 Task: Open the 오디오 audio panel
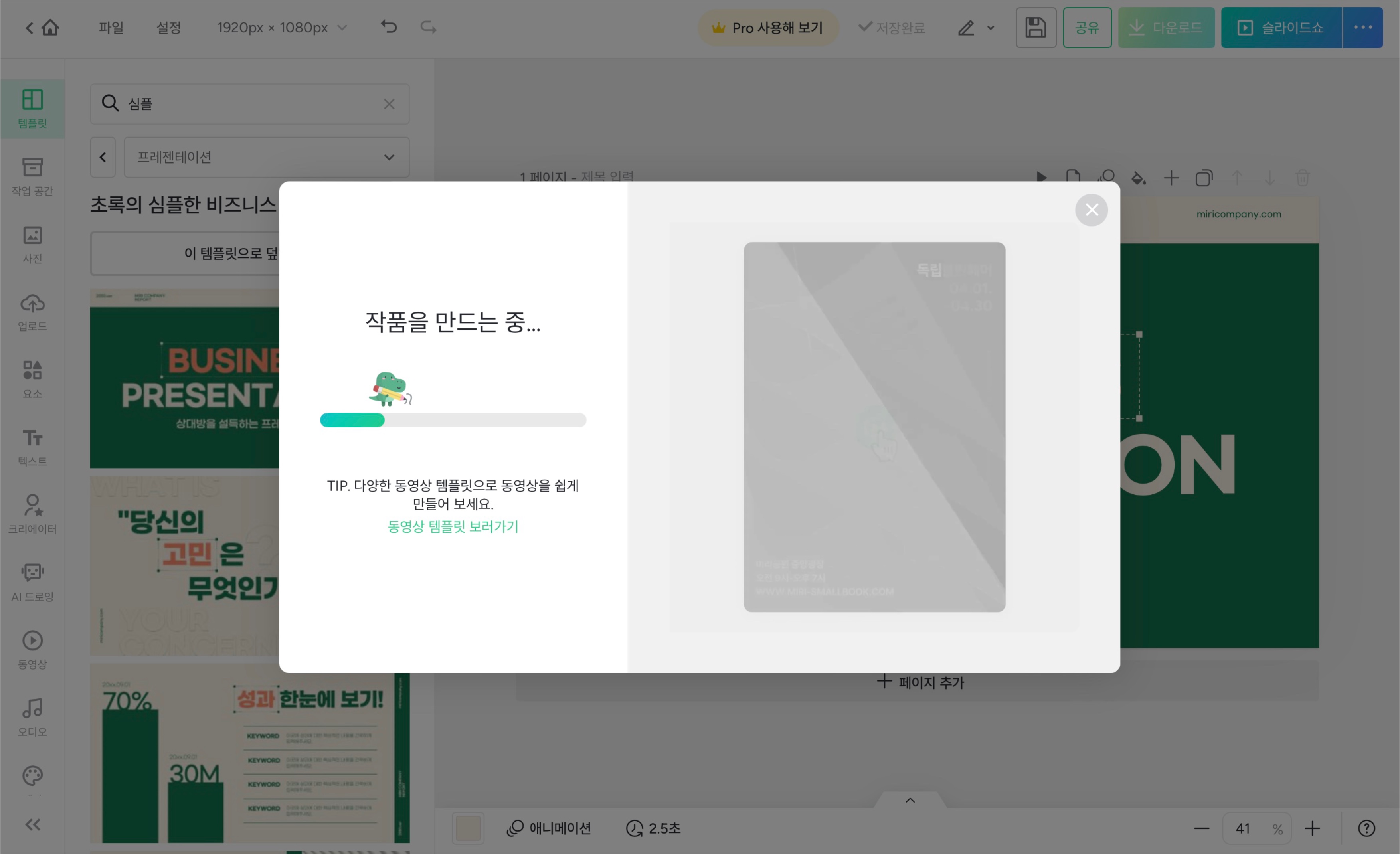tap(32, 717)
